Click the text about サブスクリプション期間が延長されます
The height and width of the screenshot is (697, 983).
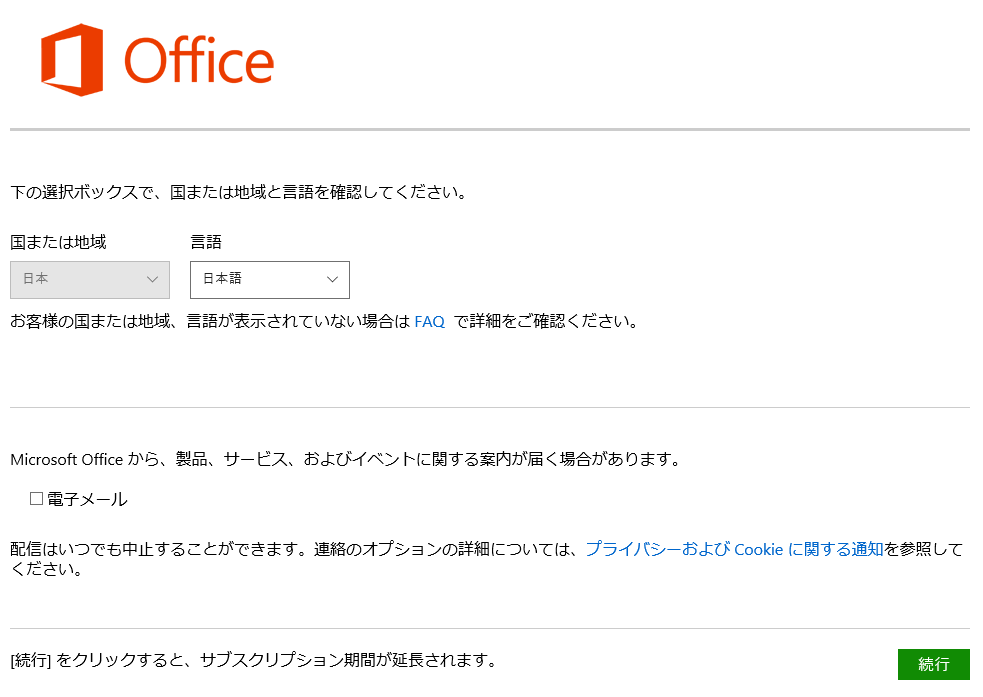point(255,660)
